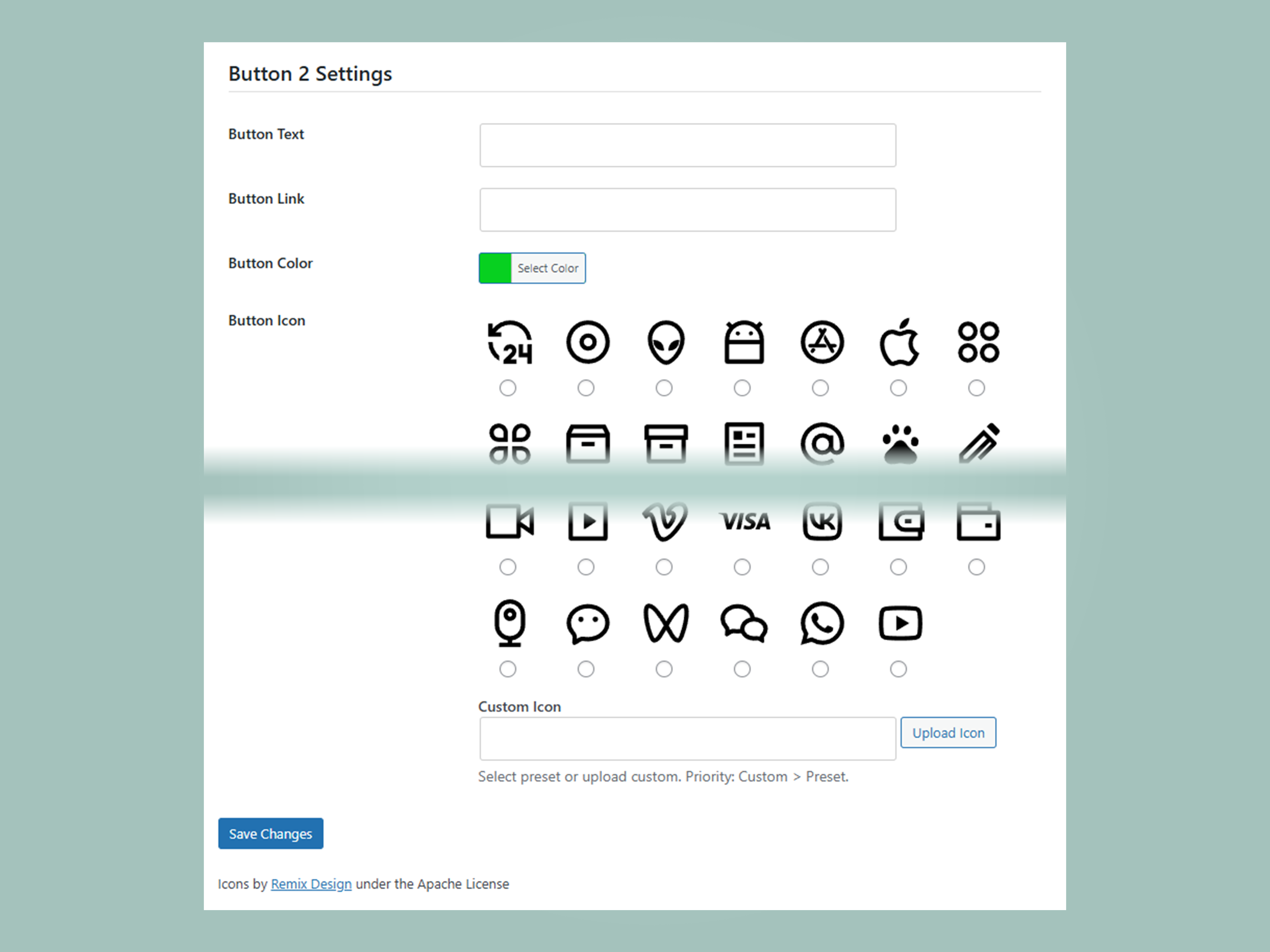This screenshot has height=952, width=1270.
Task: Click the Save Changes button
Action: pos(271,833)
